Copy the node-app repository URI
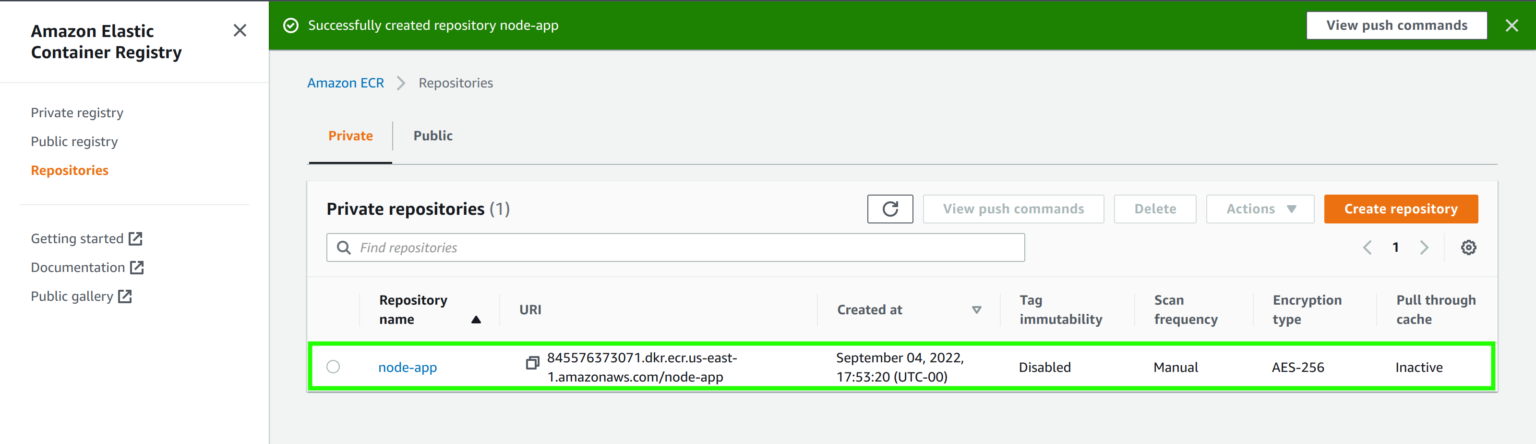This screenshot has height=444, width=1536. pyautogui.click(x=533, y=363)
